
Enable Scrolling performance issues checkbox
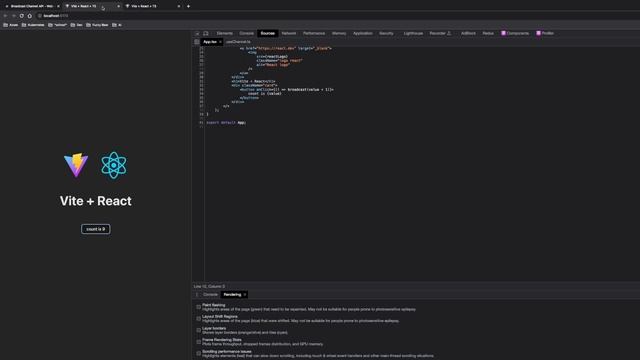point(199,353)
